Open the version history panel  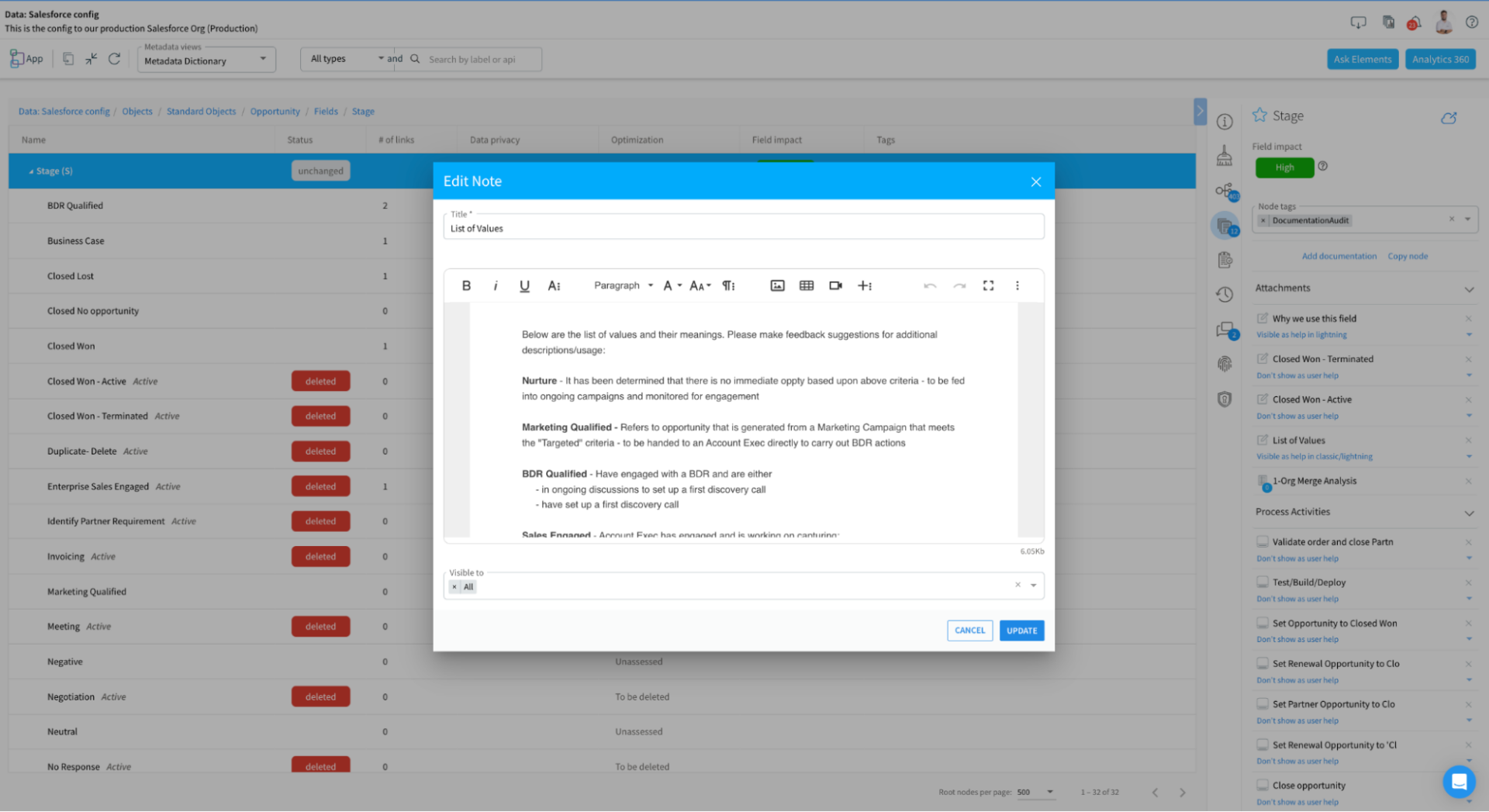[1225, 295]
